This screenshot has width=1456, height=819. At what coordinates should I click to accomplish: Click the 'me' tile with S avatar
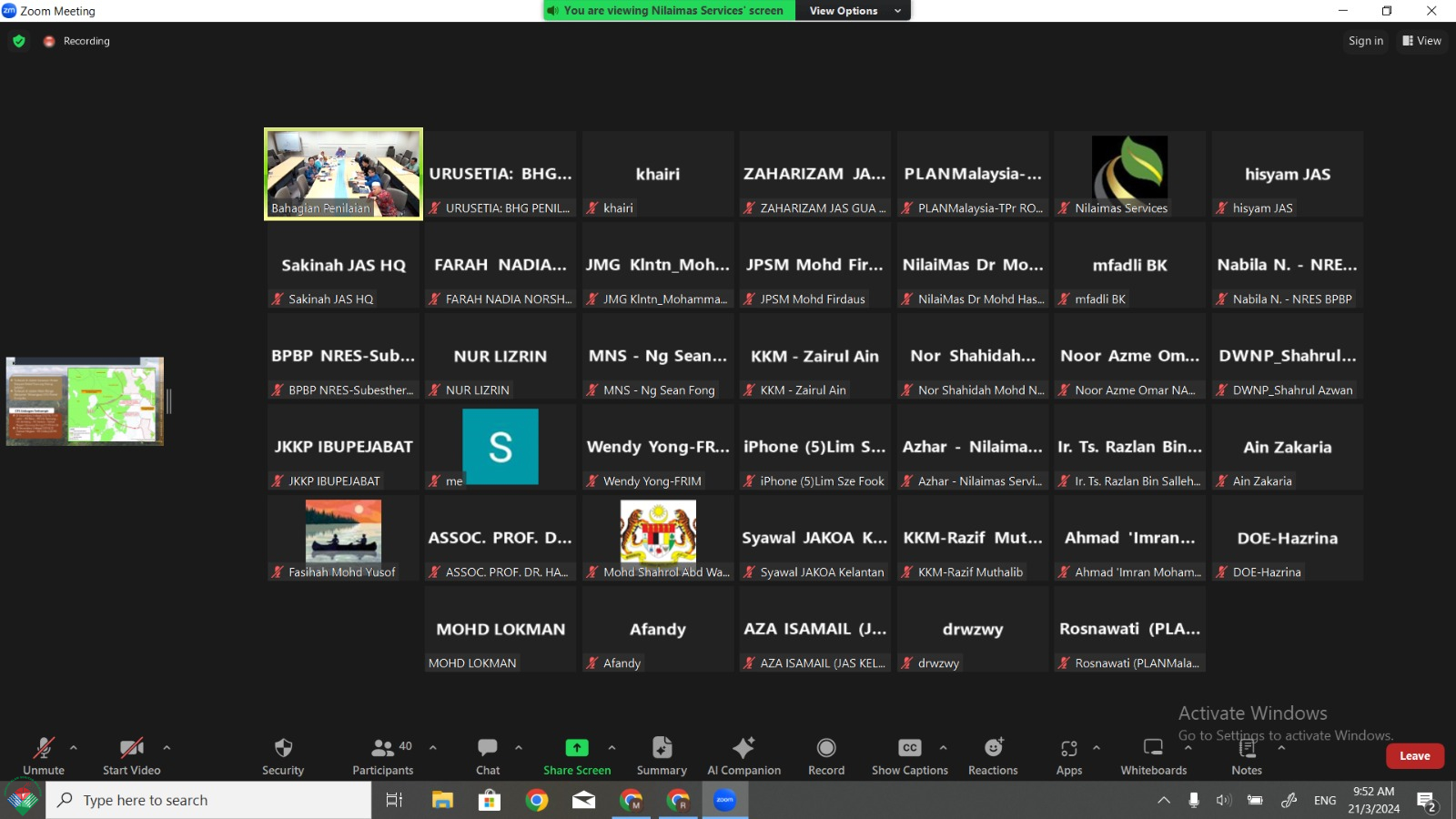[x=500, y=447]
